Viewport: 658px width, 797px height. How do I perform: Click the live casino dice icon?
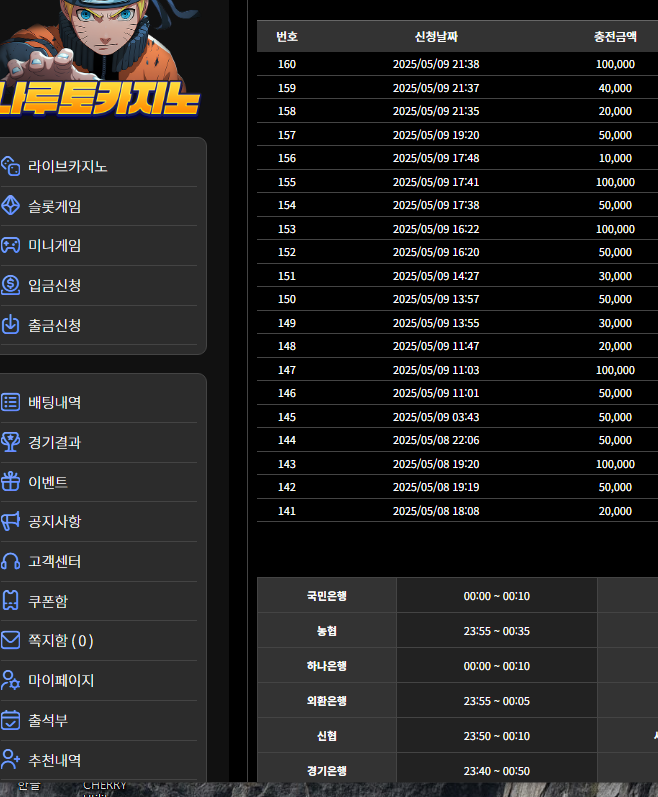(x=11, y=166)
